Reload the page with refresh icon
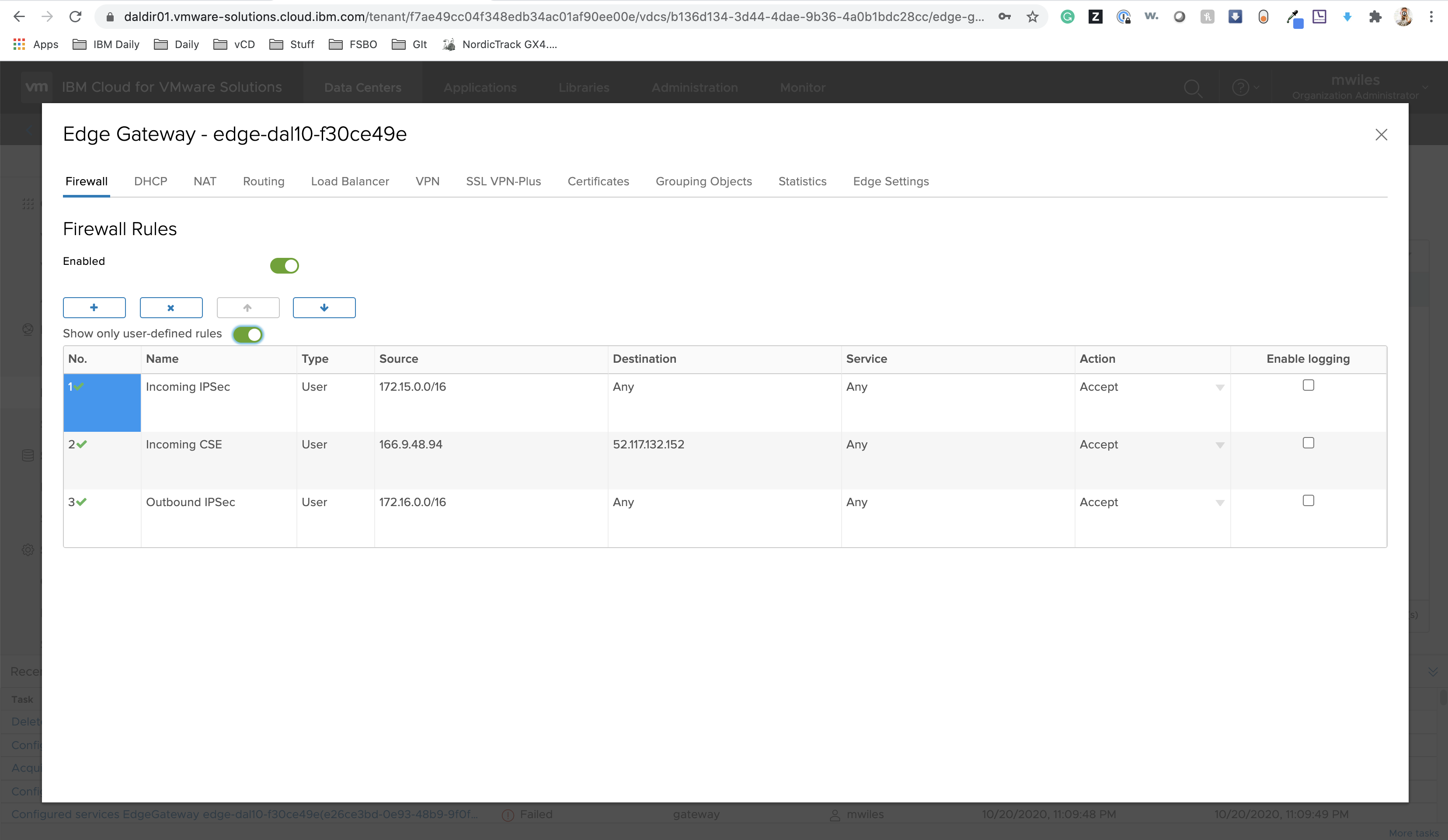This screenshot has width=1448, height=840. coord(75,17)
